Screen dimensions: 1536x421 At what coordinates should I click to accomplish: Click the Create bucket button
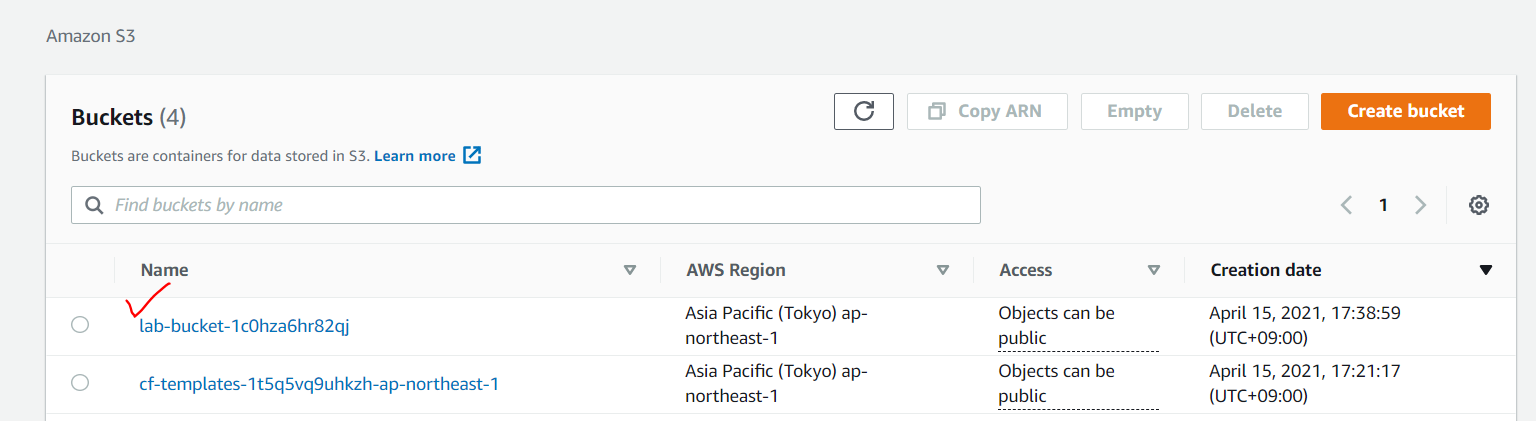(x=1406, y=111)
